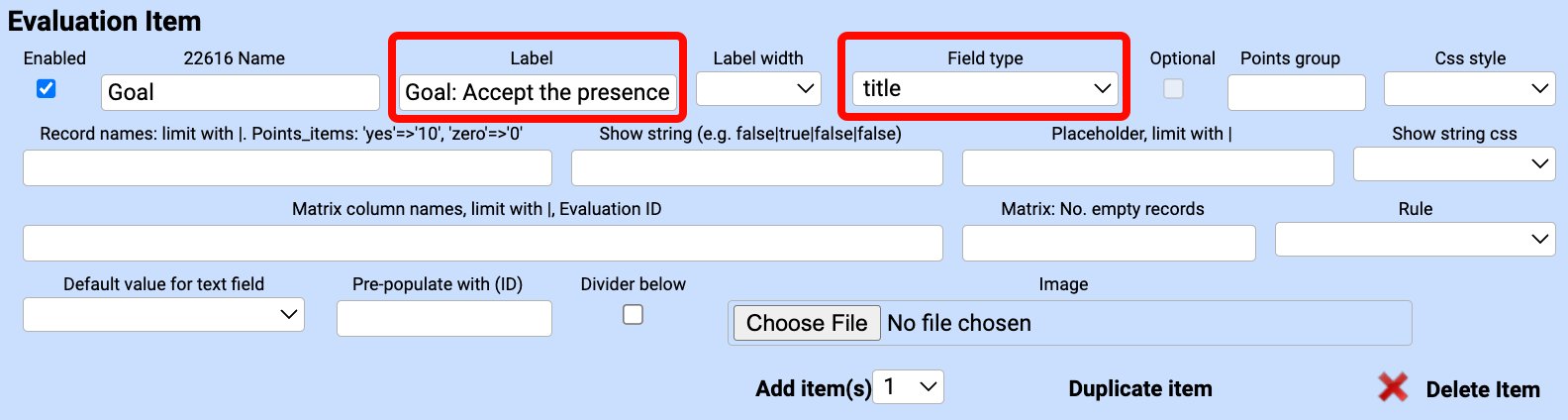Expand the Label width dropdown
1568x420 pixels.
tap(758, 89)
